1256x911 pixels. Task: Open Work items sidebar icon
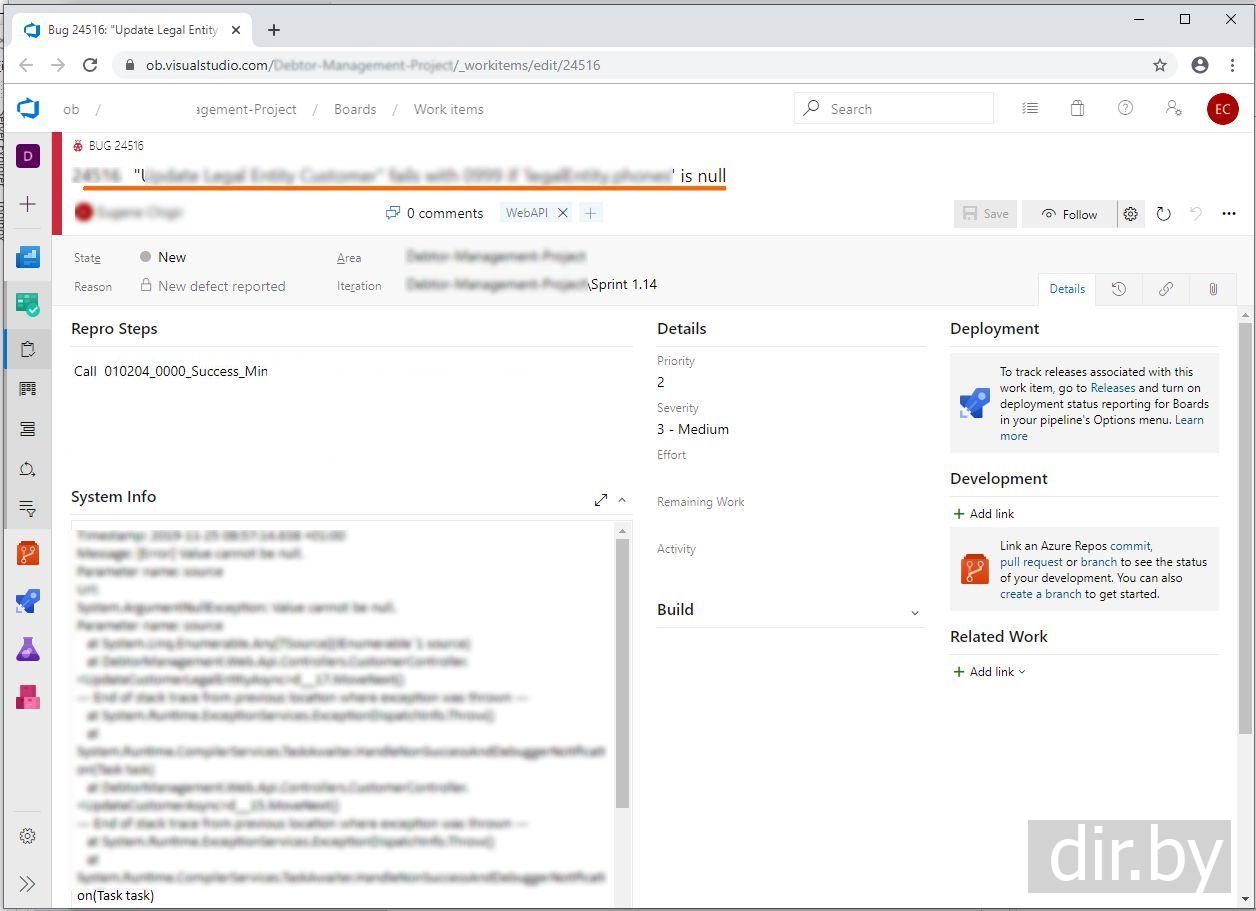tap(28, 349)
